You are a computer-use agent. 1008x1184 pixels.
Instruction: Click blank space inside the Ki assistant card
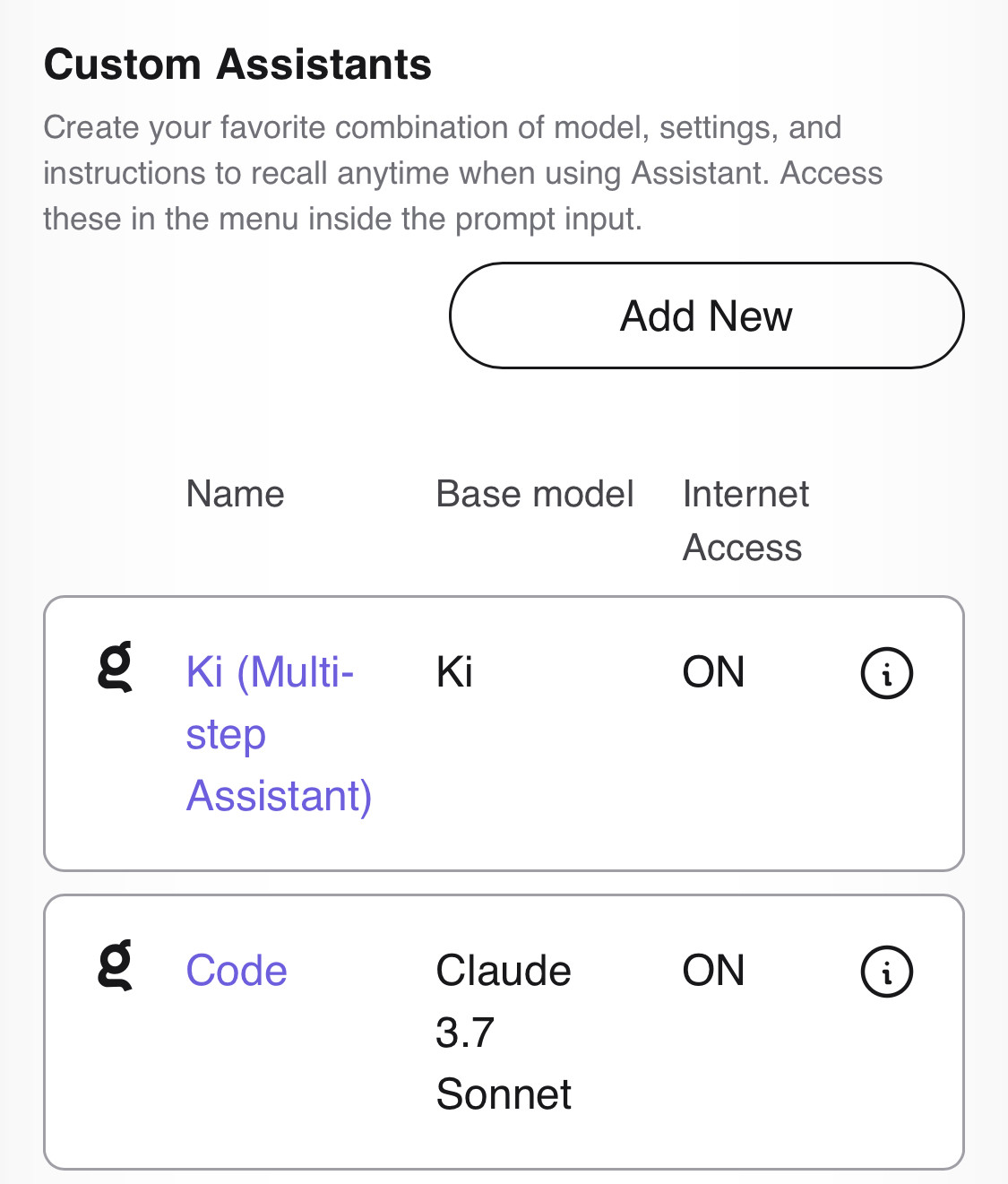(x=627, y=798)
